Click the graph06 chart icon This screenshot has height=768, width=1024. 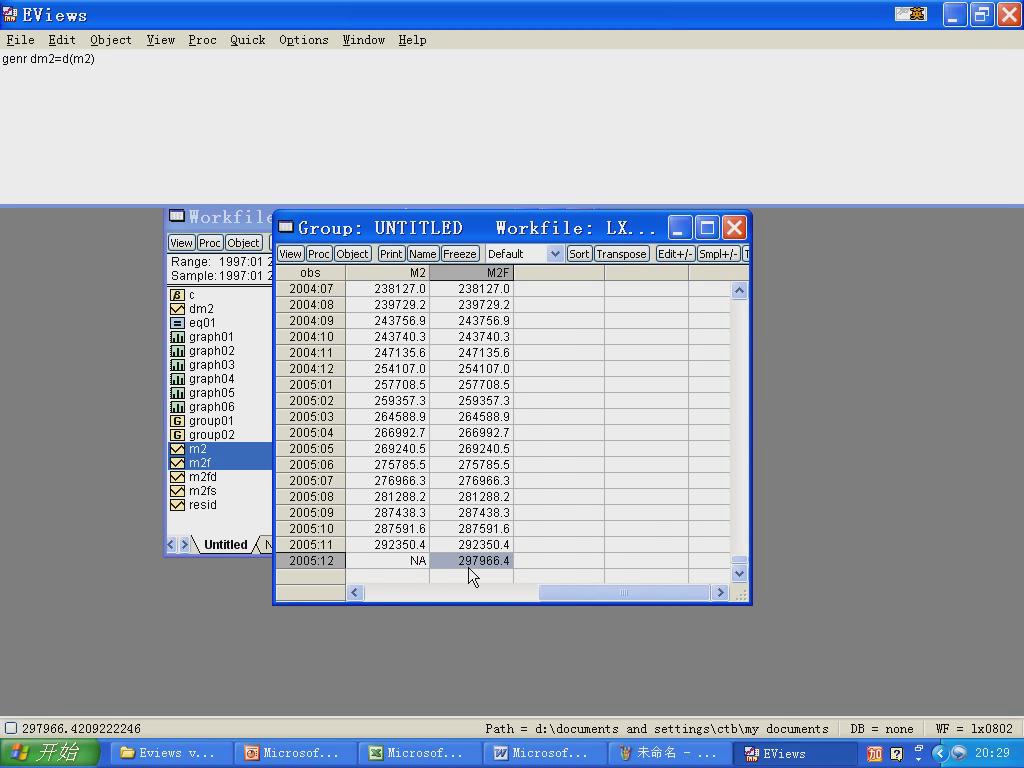click(x=177, y=407)
